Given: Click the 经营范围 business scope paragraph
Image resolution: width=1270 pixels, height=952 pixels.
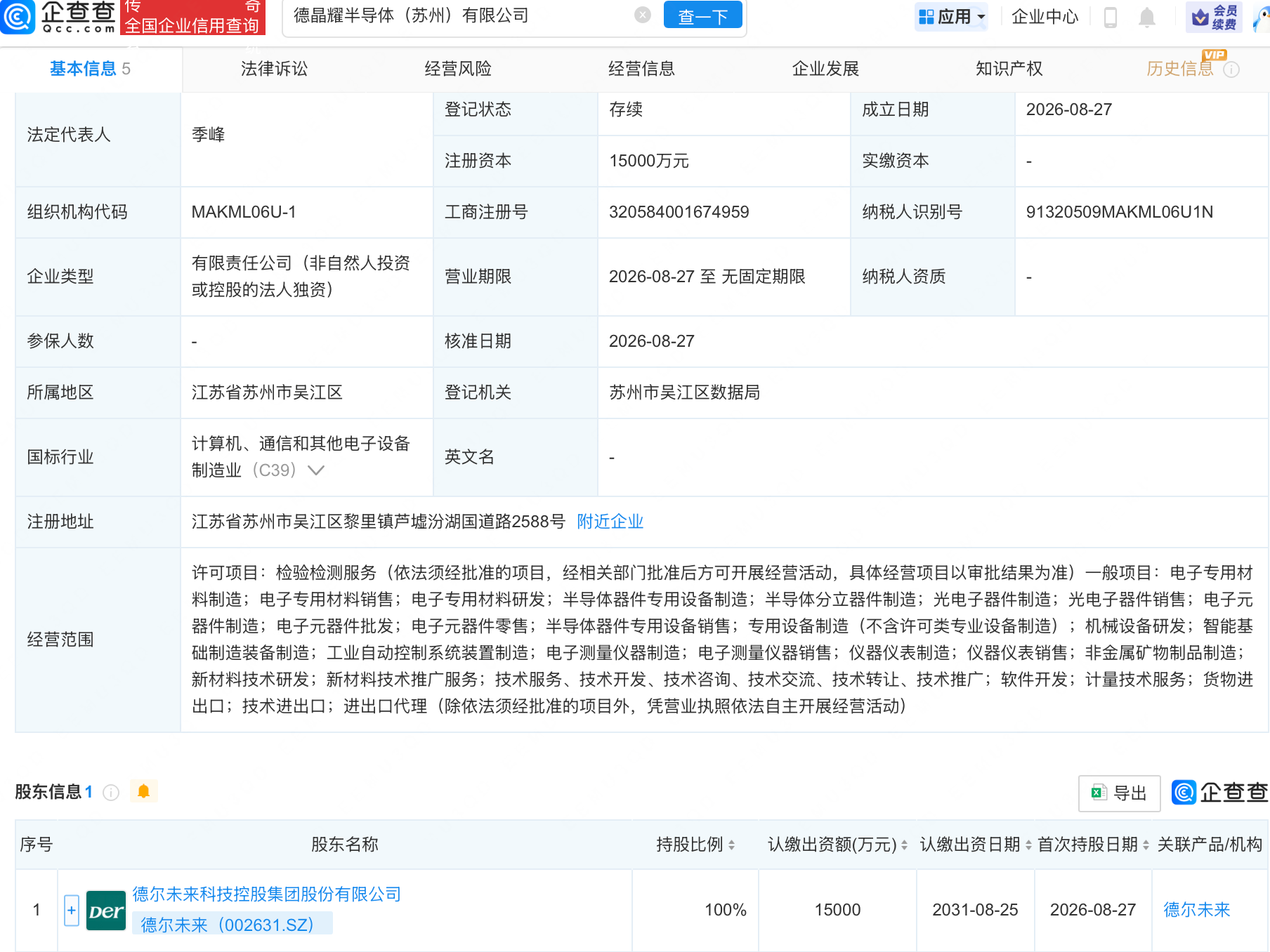Looking at the screenshot, I should [722, 640].
